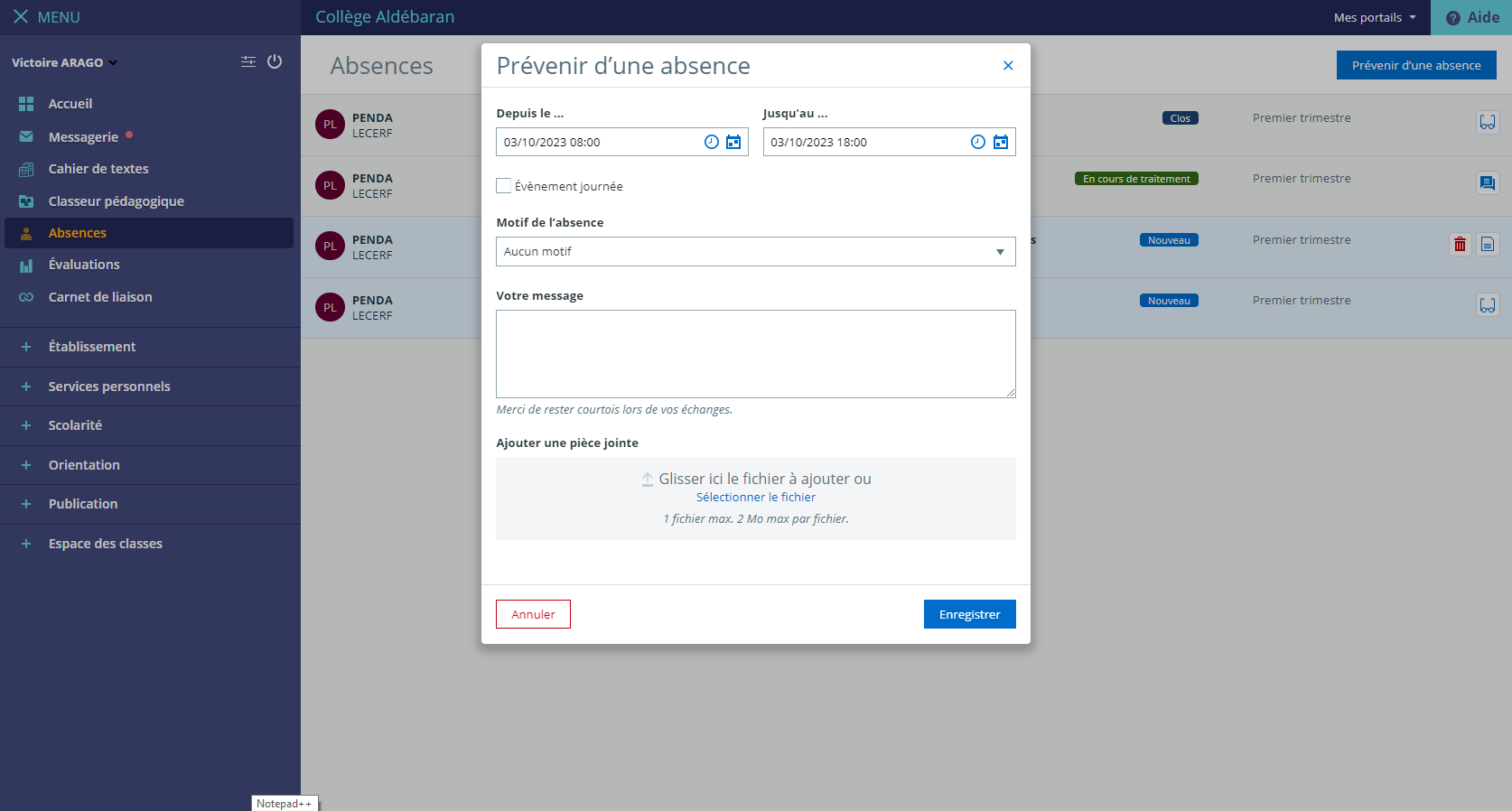
Task: Open calendar picker for Jusqu'au field
Action: [1001, 142]
